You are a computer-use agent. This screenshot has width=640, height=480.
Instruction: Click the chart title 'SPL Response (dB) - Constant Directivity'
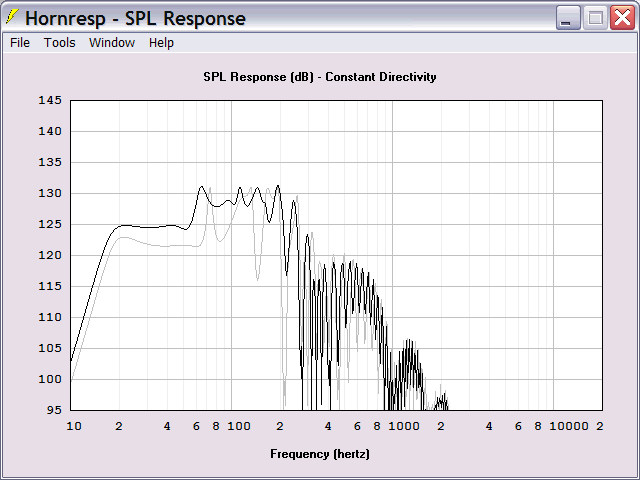click(320, 77)
